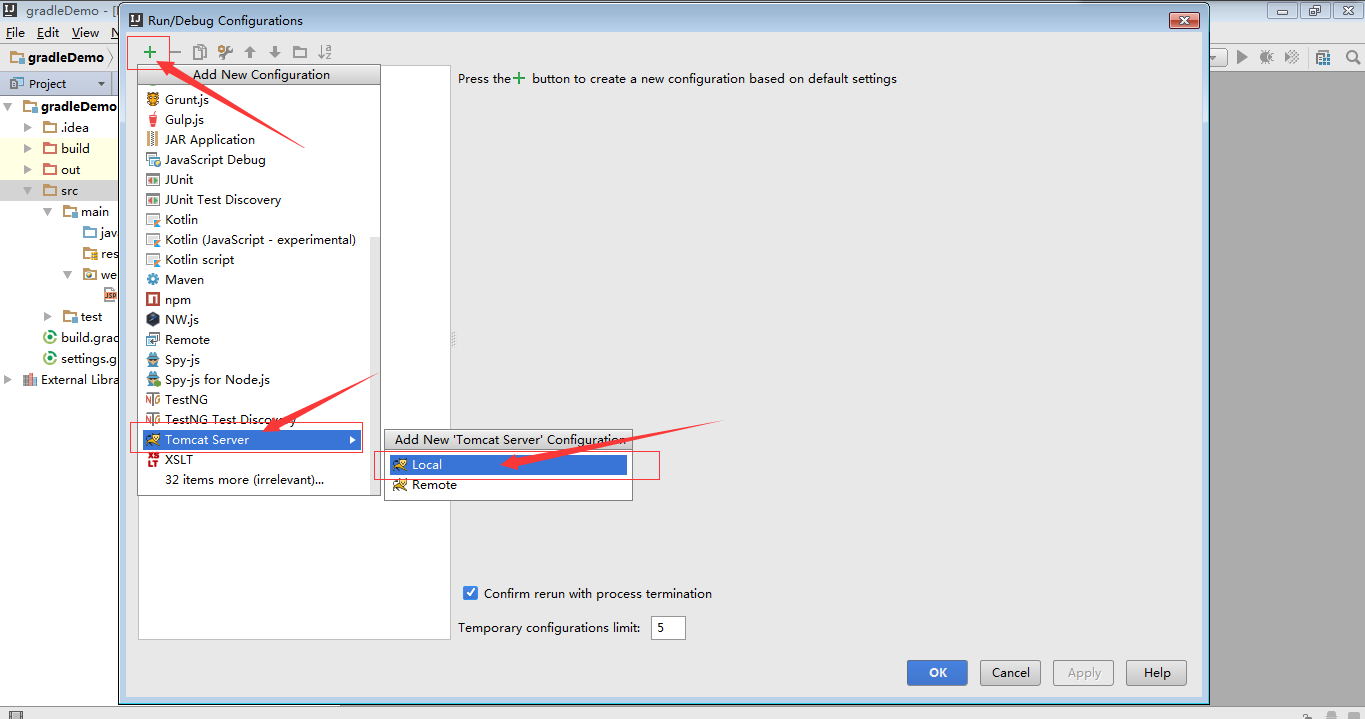Select Local in the Tomcat Server submenu
Viewport: 1365px width, 719px height.
(x=508, y=464)
